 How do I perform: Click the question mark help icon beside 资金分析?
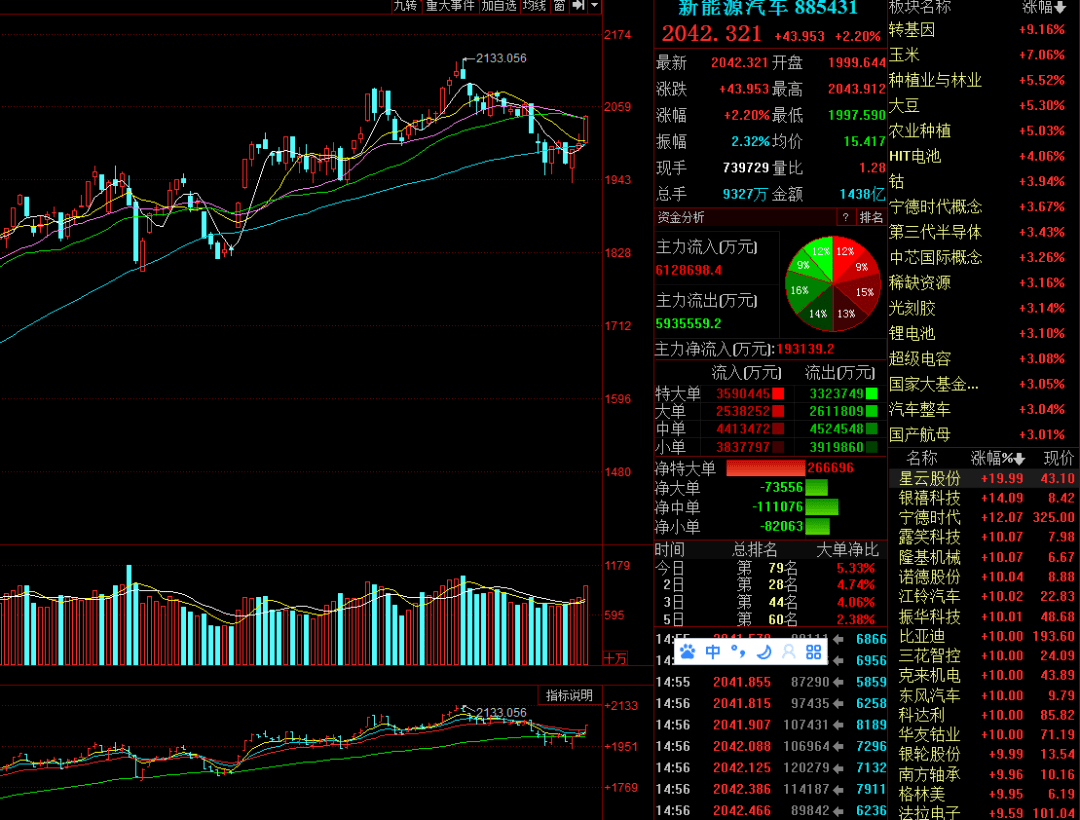click(x=846, y=217)
